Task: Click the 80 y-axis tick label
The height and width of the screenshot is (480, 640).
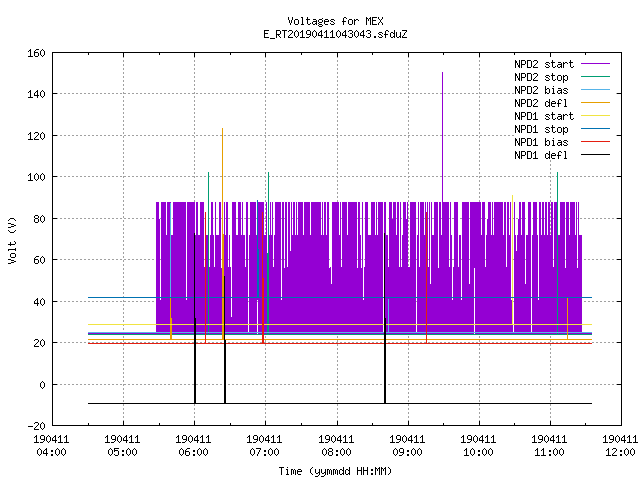Action: pos(39,219)
